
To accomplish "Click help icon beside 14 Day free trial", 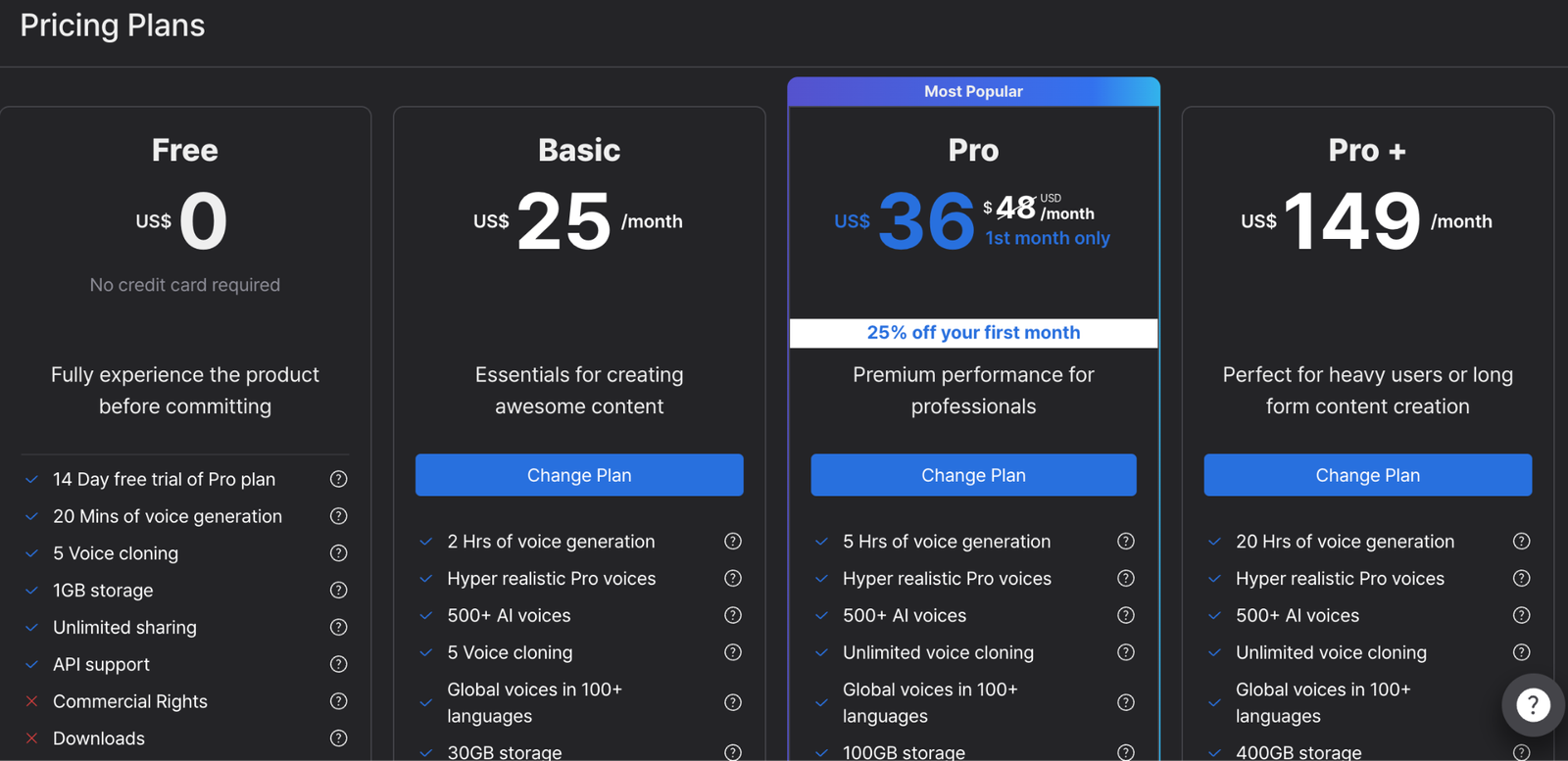I will coord(338,479).
